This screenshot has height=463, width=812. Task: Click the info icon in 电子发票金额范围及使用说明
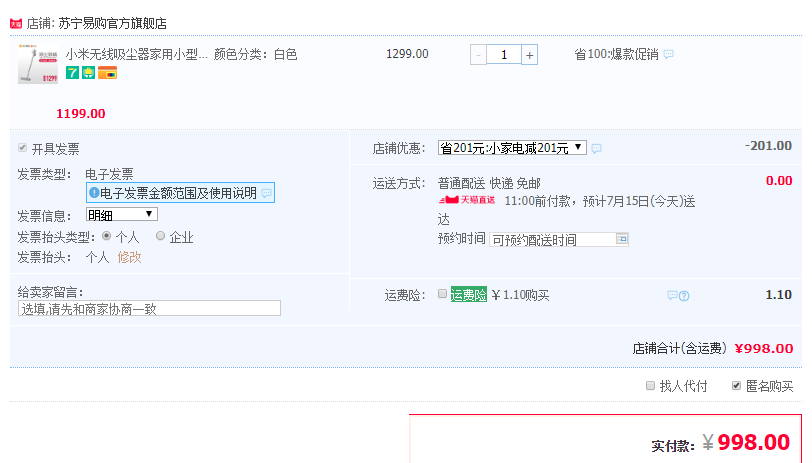(94, 193)
